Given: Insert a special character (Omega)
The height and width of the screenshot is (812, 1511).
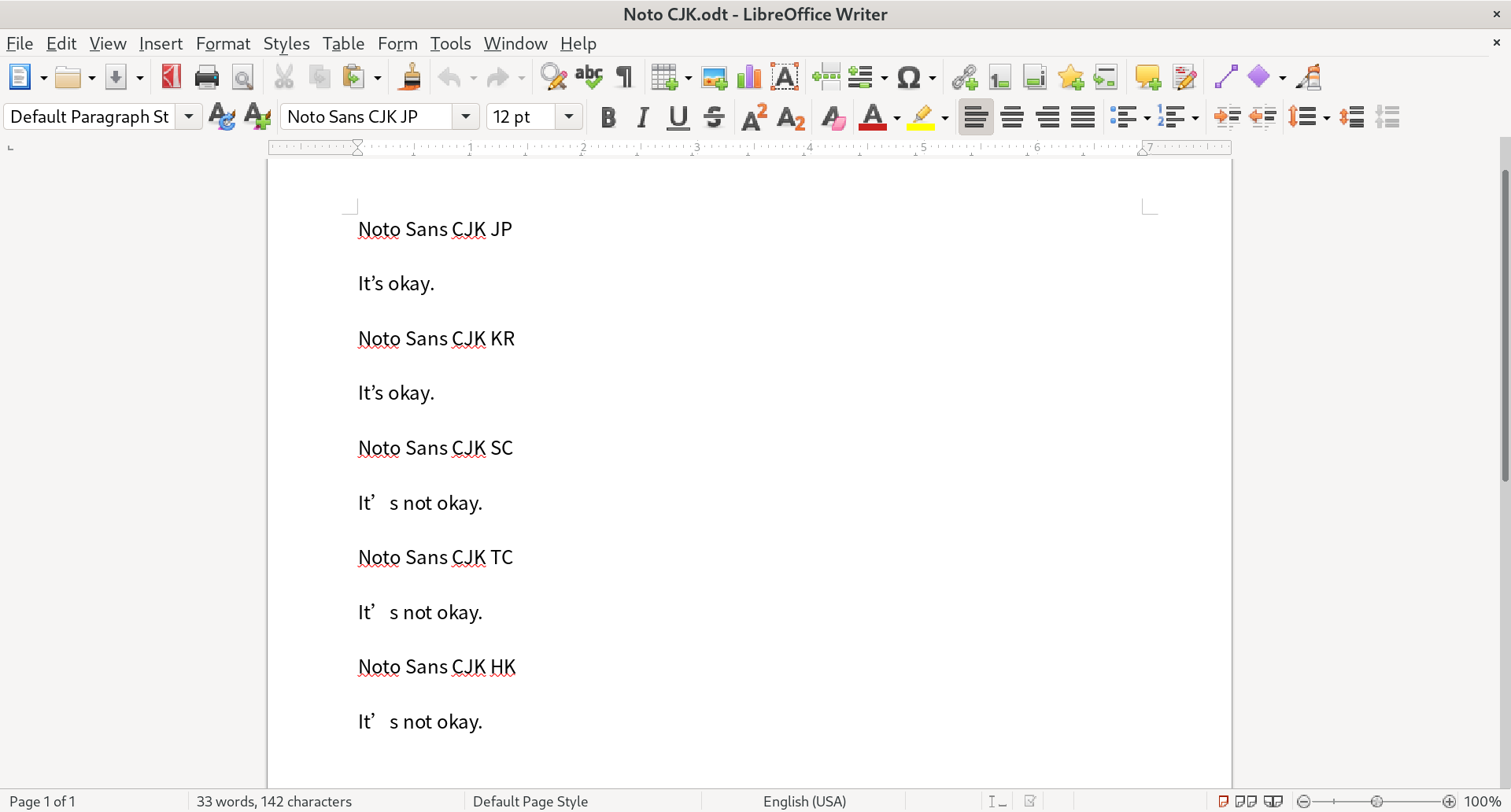Looking at the screenshot, I should [x=908, y=77].
